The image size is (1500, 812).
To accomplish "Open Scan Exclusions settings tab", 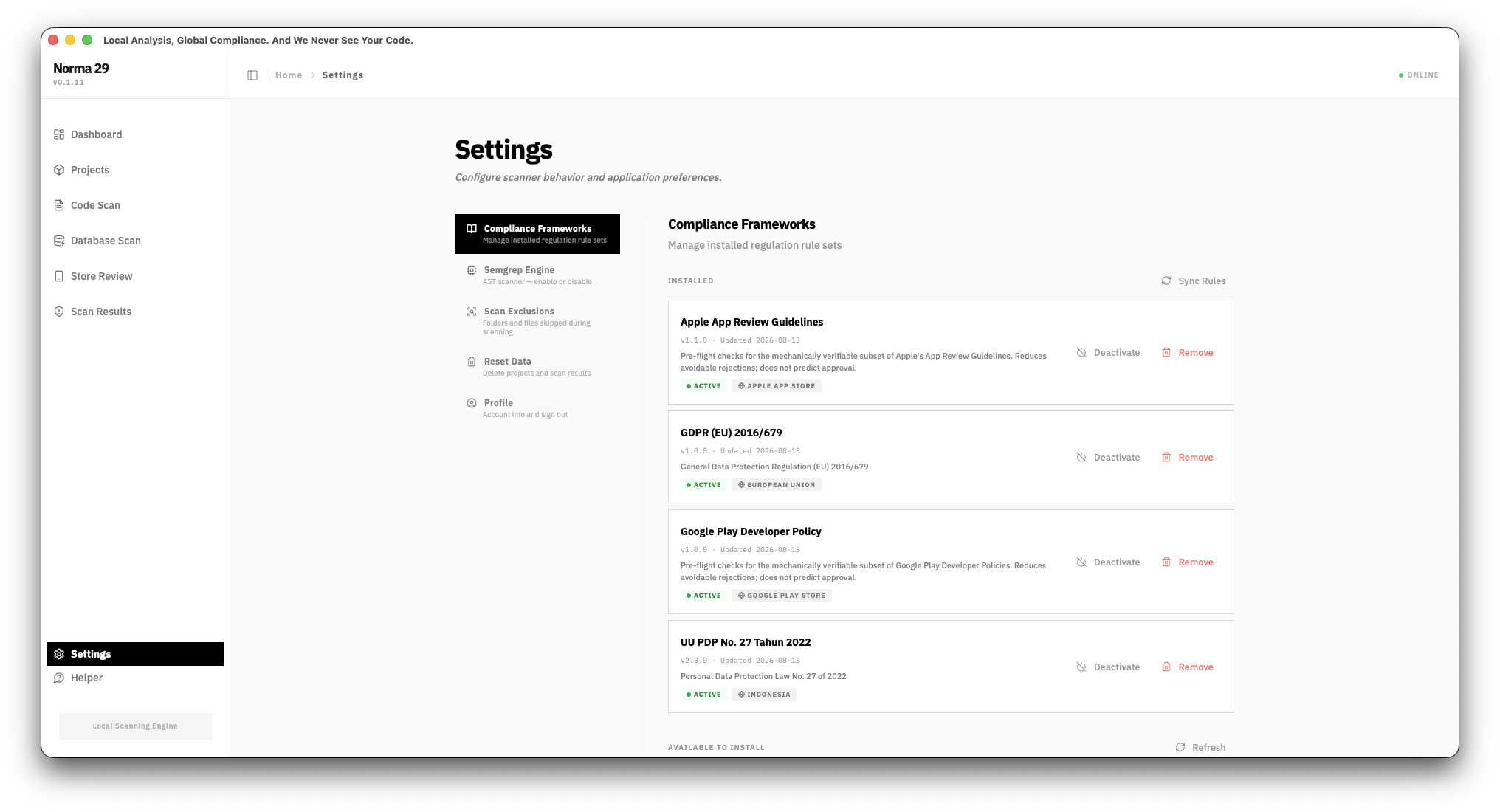I will pyautogui.click(x=537, y=321).
